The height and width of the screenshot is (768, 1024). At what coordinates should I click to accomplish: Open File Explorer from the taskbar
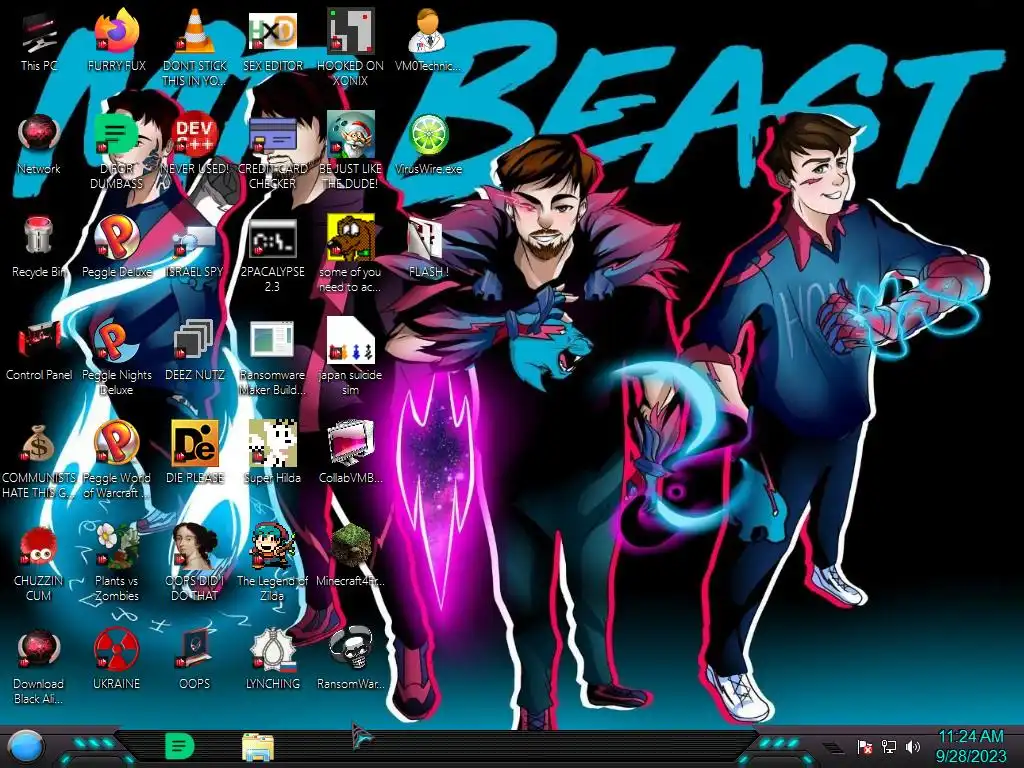(x=258, y=747)
